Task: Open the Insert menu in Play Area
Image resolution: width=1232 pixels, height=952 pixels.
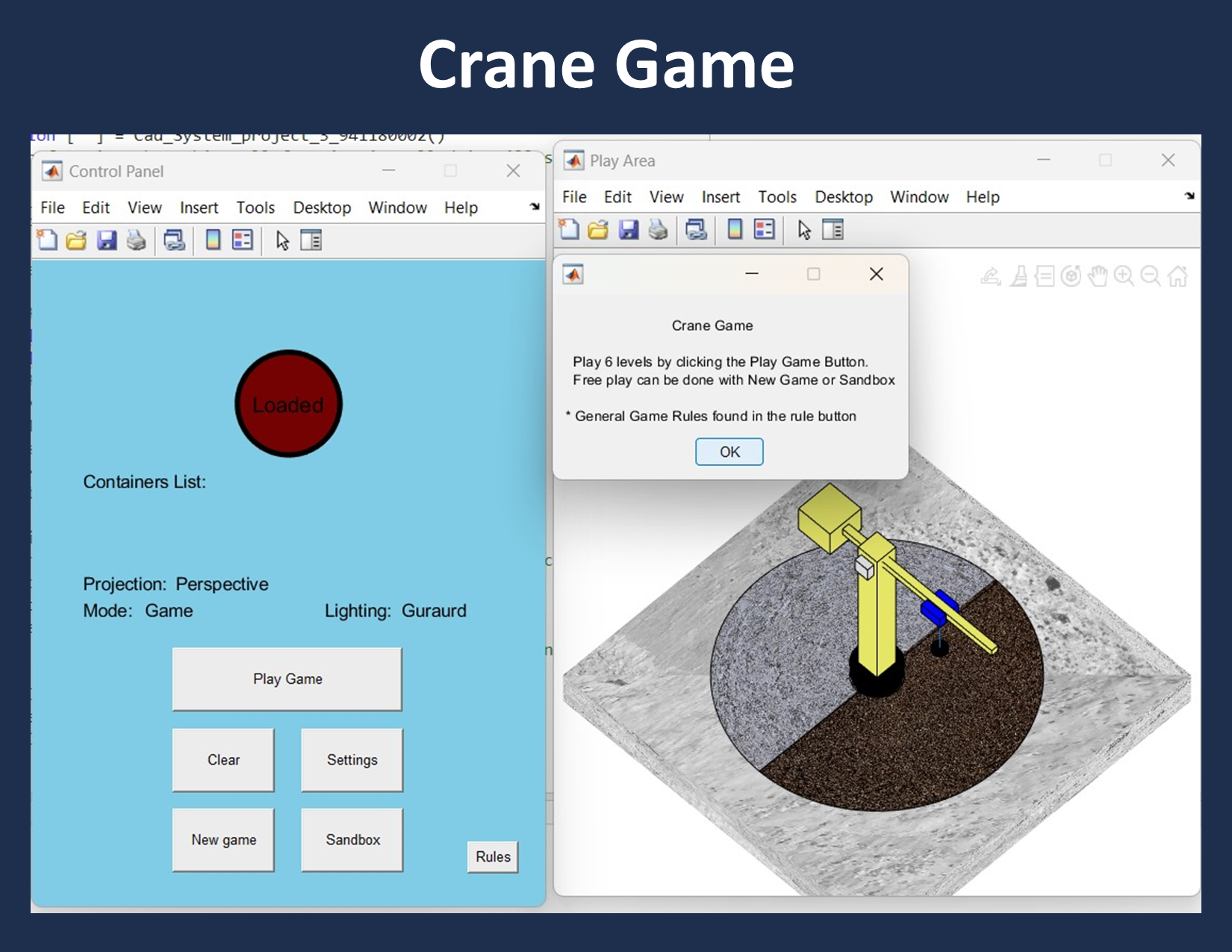Action: click(x=720, y=197)
